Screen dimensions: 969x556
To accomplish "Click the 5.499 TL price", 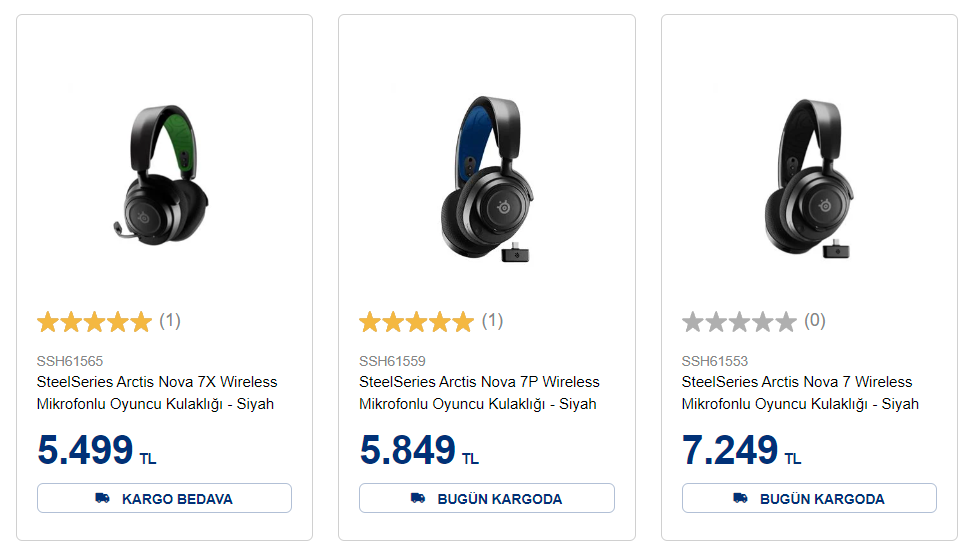I will tap(96, 451).
